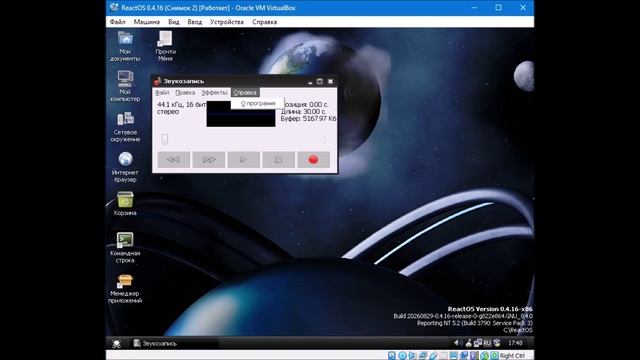Click the playback position slider thumb
Screen dimensions: 640x360
point(164,139)
